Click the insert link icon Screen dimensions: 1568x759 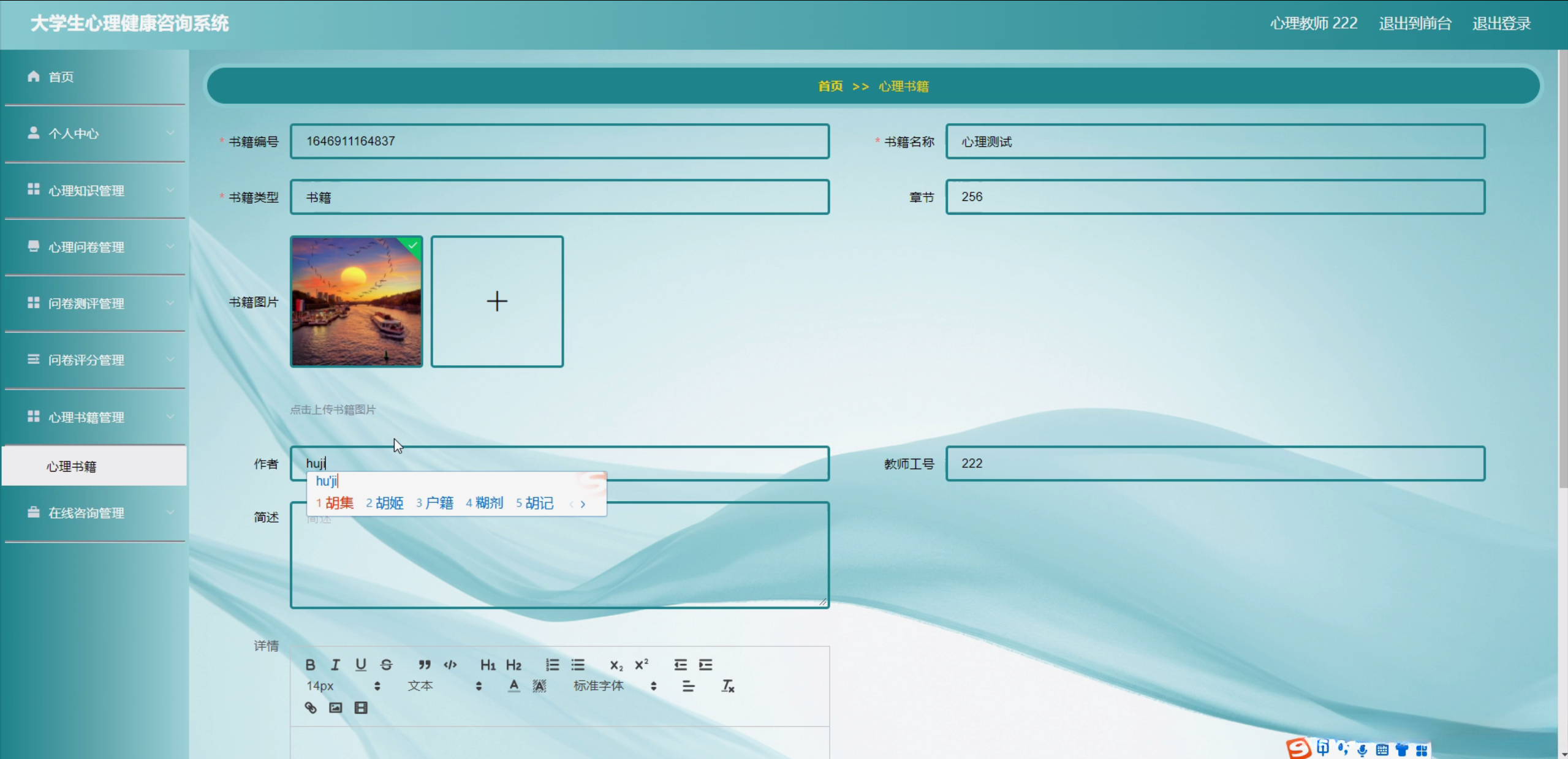(x=311, y=708)
